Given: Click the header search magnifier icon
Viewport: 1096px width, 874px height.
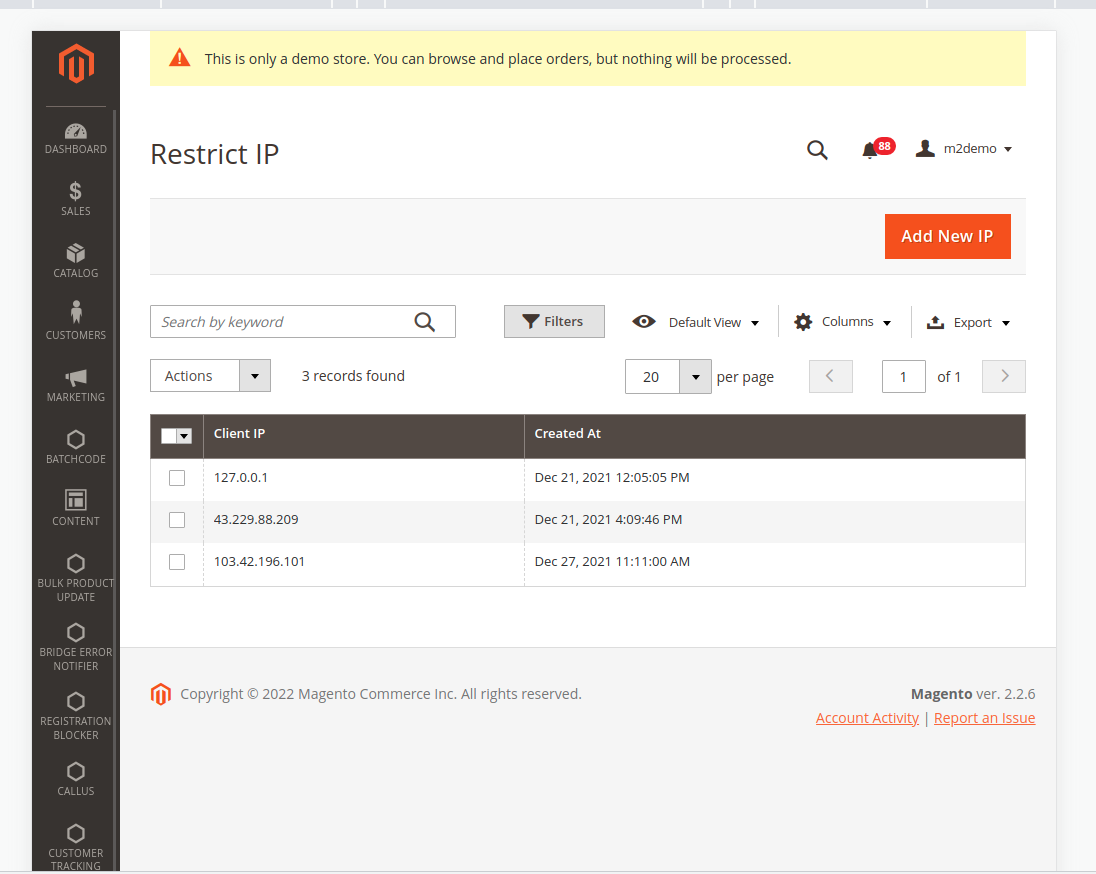Looking at the screenshot, I should [817, 150].
